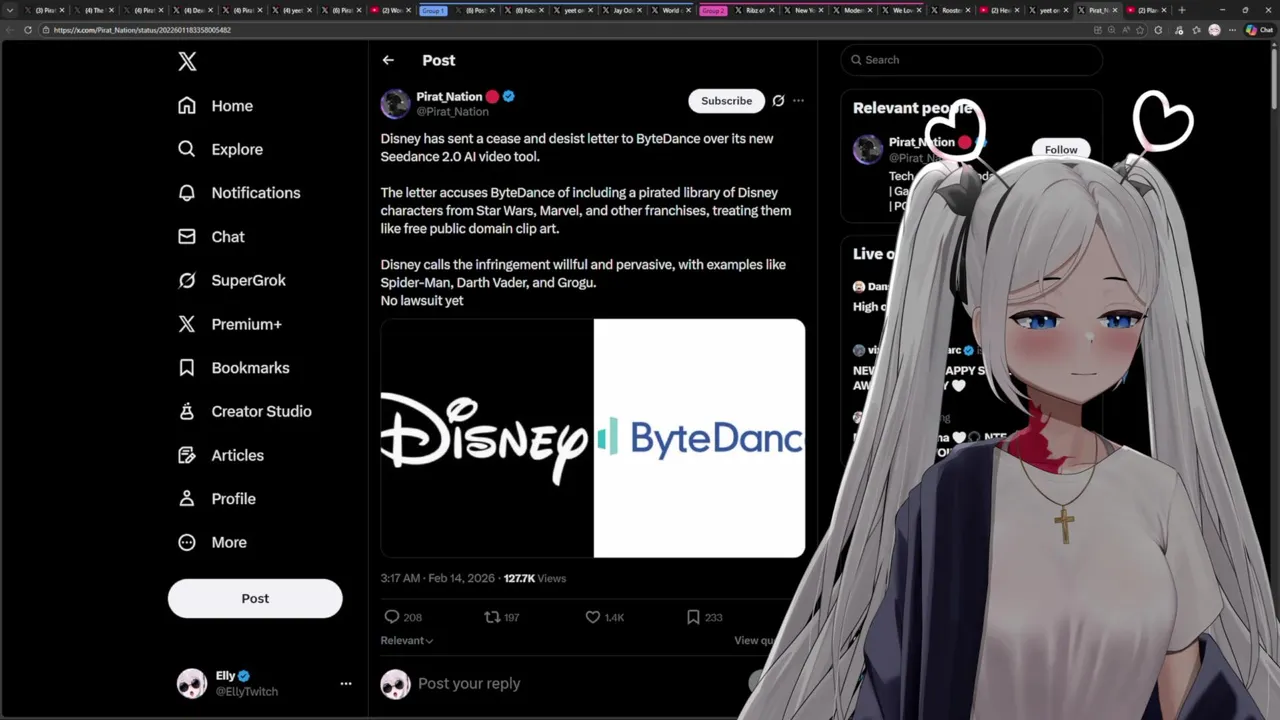
Task: Open Bookmarks in the sidebar
Action: (233, 368)
